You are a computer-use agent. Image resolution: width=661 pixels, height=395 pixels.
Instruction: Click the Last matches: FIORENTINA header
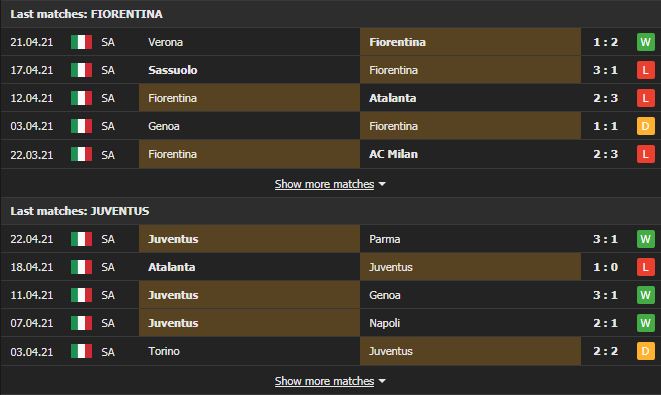coord(86,14)
